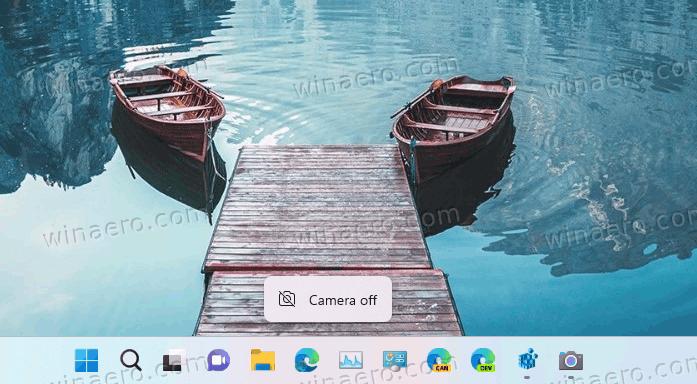Open taskbar Search magnifier
The width and height of the screenshot is (697, 384).
131,360
